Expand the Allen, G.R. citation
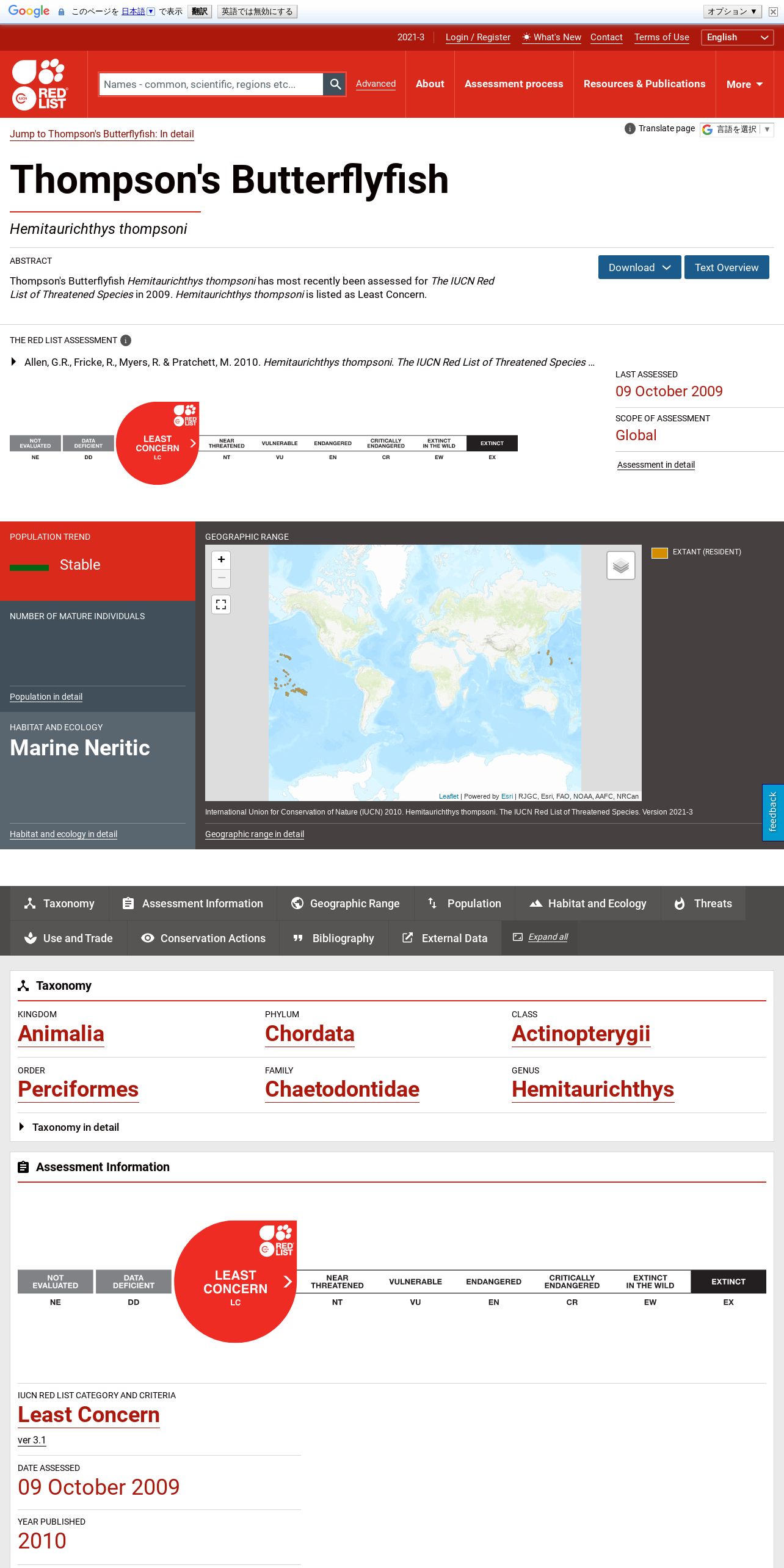This screenshot has width=784, height=1568. pyautogui.click(x=13, y=362)
